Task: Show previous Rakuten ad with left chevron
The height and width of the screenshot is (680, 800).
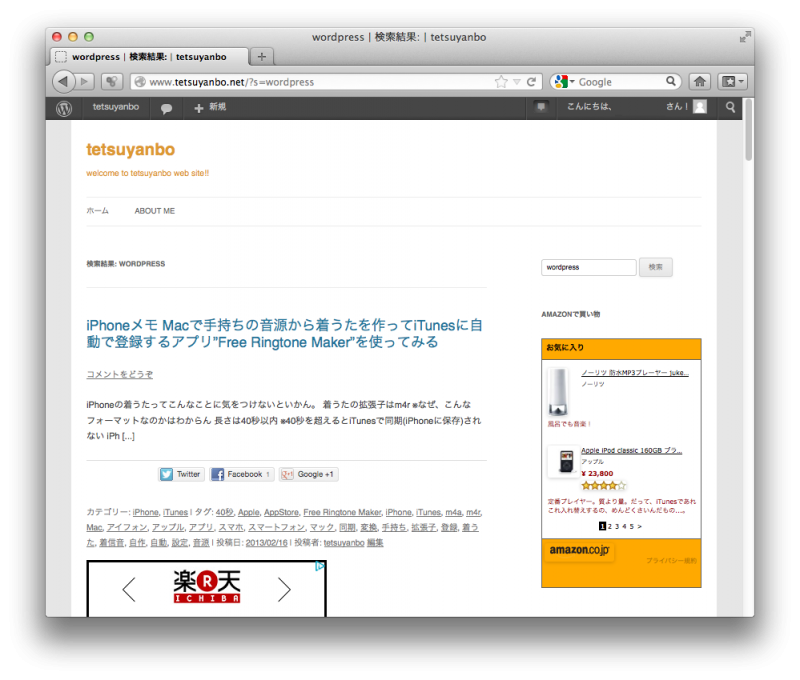Action: pyautogui.click(x=129, y=590)
